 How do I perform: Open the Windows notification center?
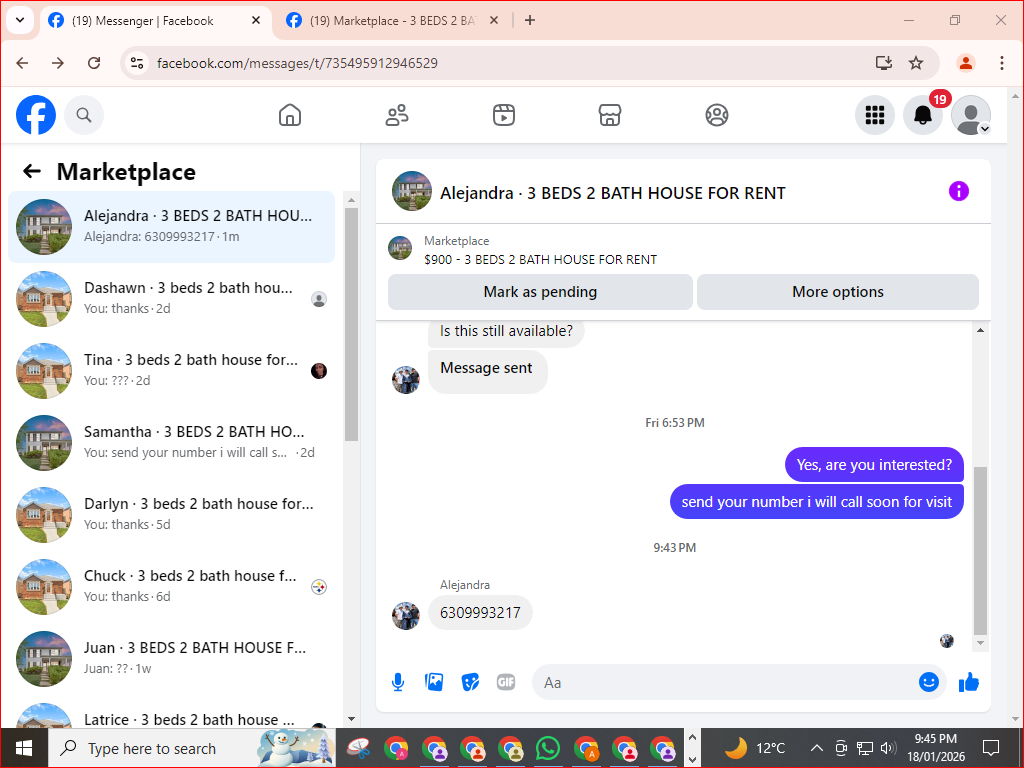991,748
